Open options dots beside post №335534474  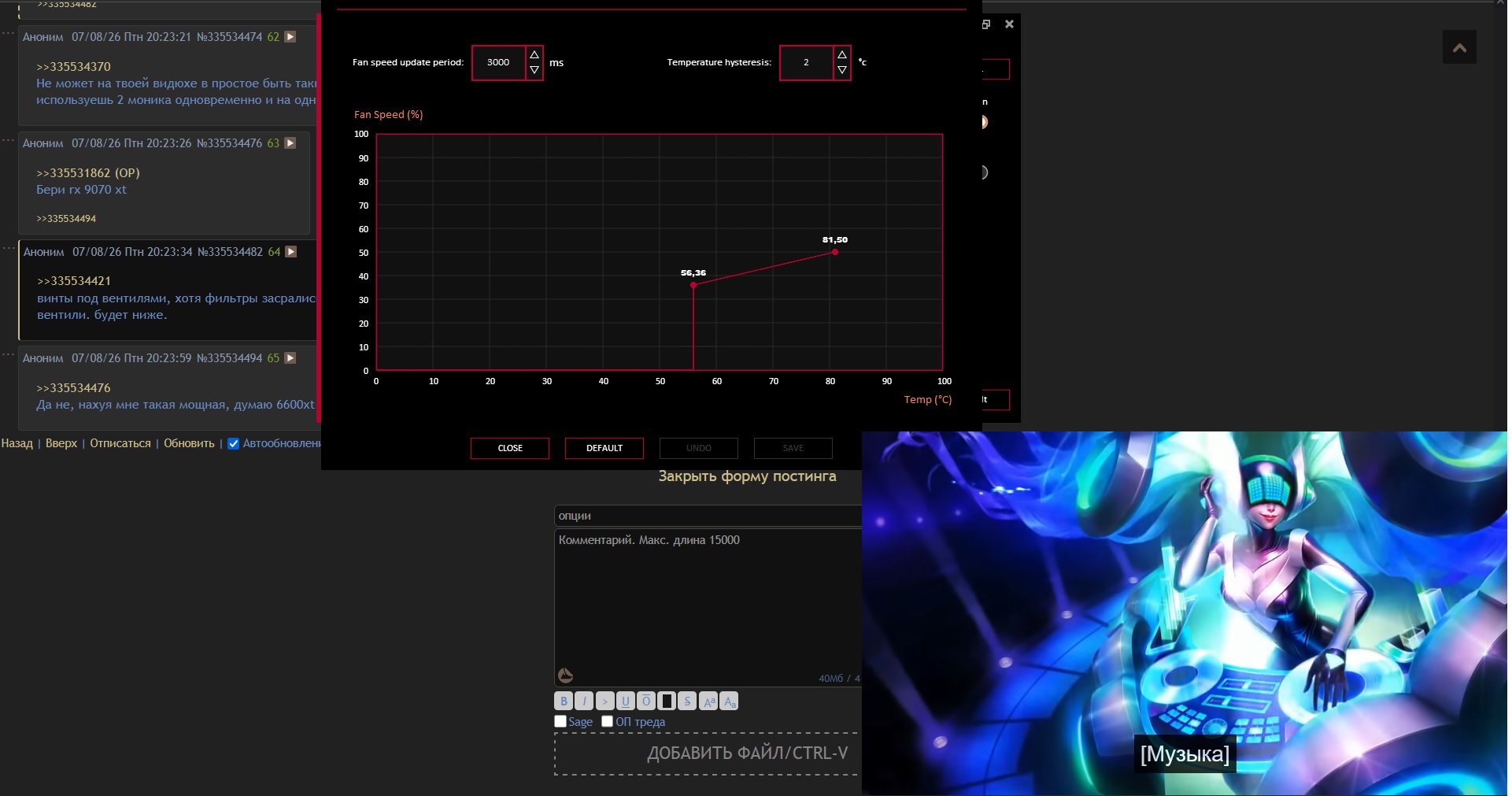click(x=8, y=33)
